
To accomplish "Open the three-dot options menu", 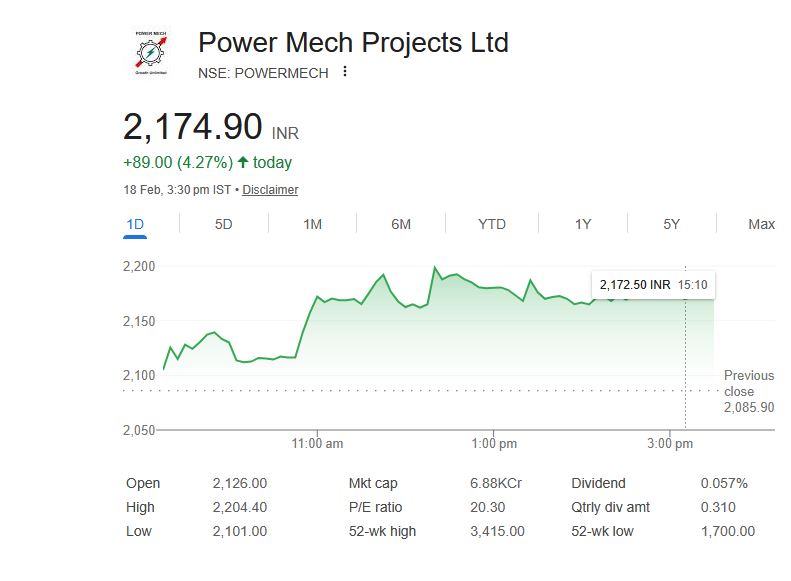I will (x=345, y=72).
